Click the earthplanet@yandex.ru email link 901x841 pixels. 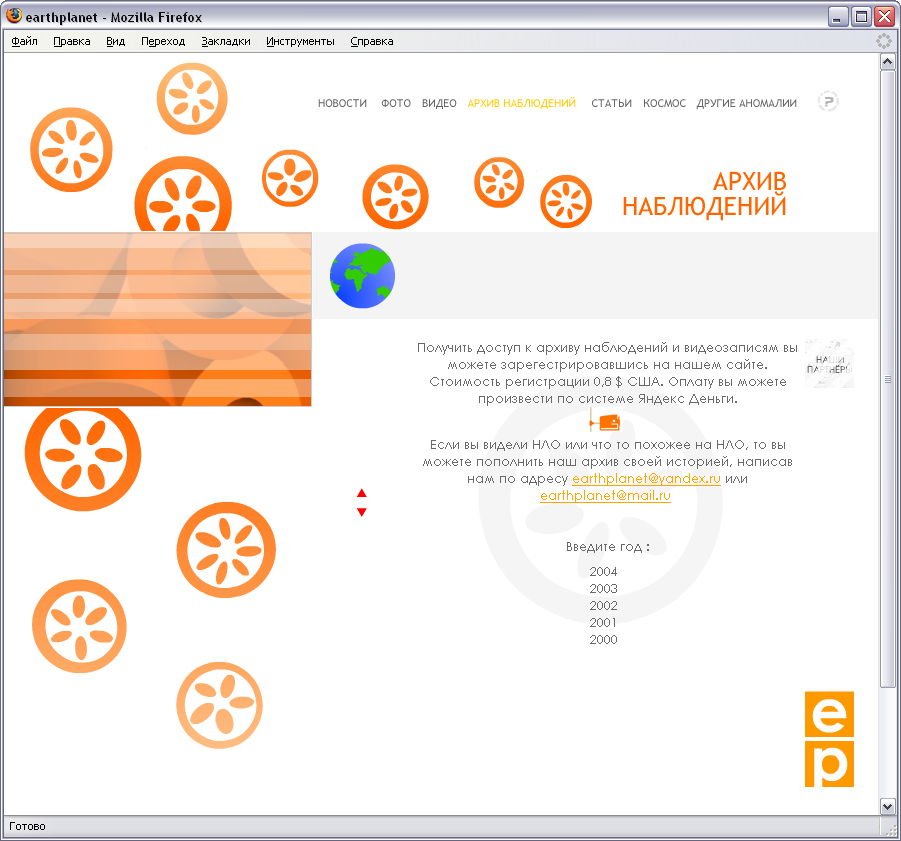pyautogui.click(x=646, y=479)
